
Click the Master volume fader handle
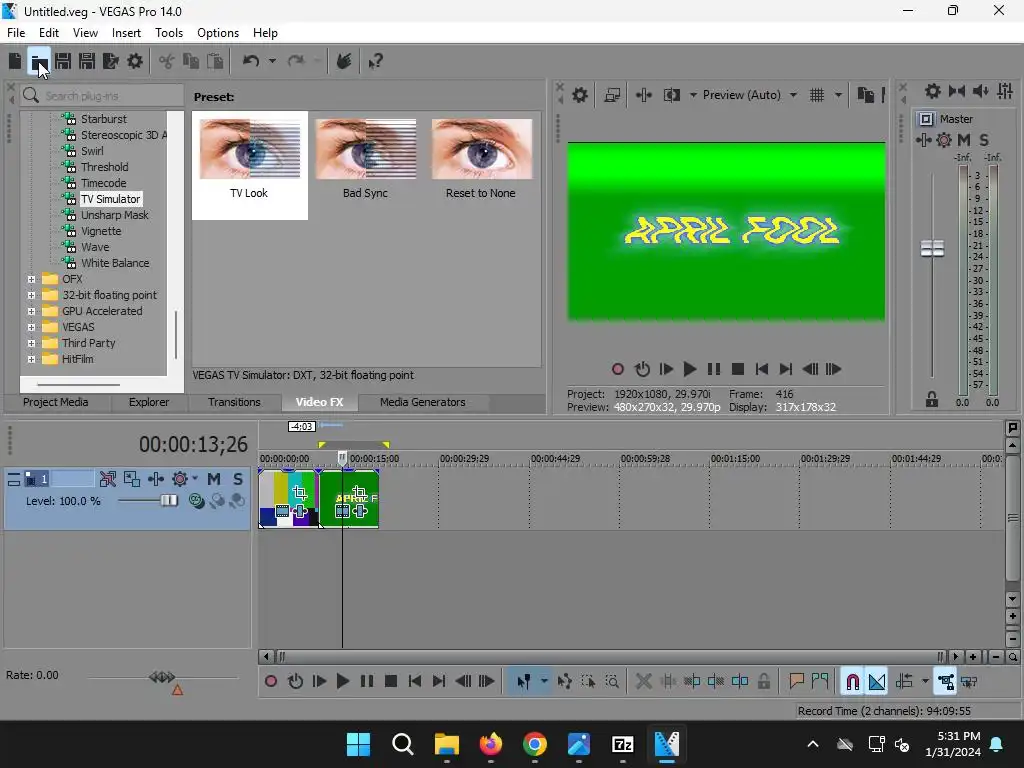click(x=932, y=249)
